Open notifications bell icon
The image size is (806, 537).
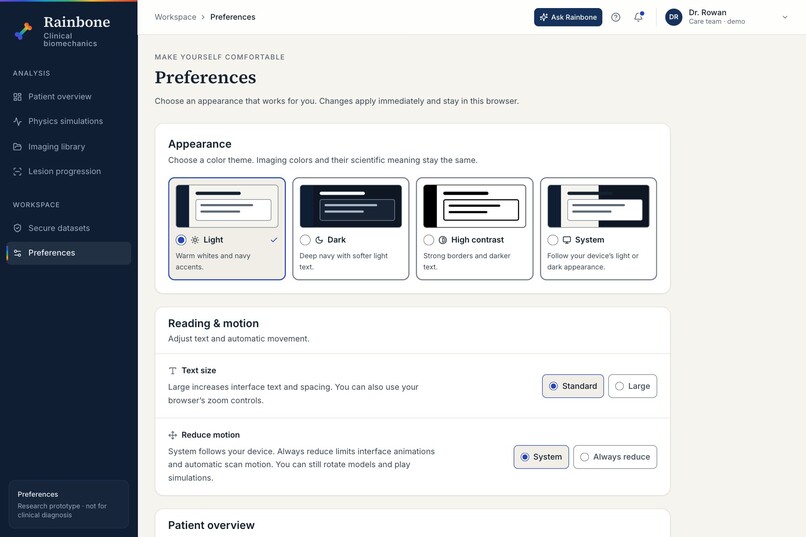pos(638,17)
